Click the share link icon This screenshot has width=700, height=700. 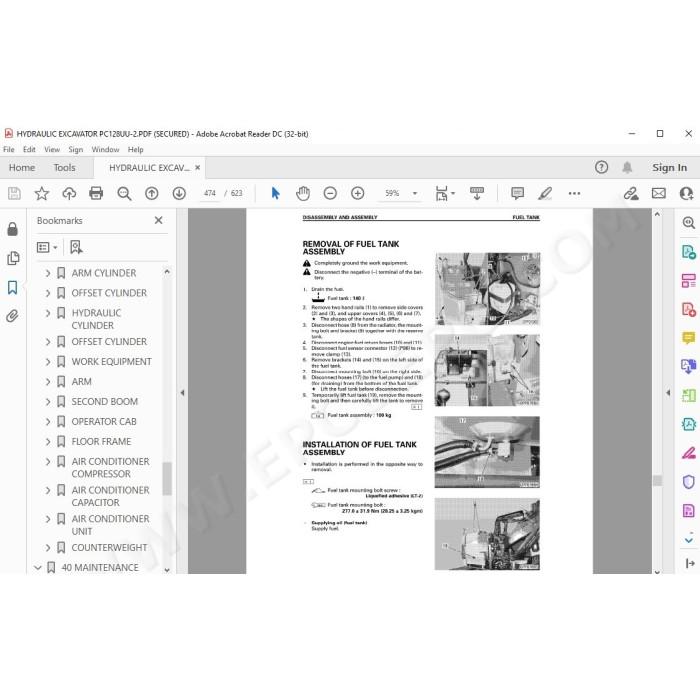631,193
